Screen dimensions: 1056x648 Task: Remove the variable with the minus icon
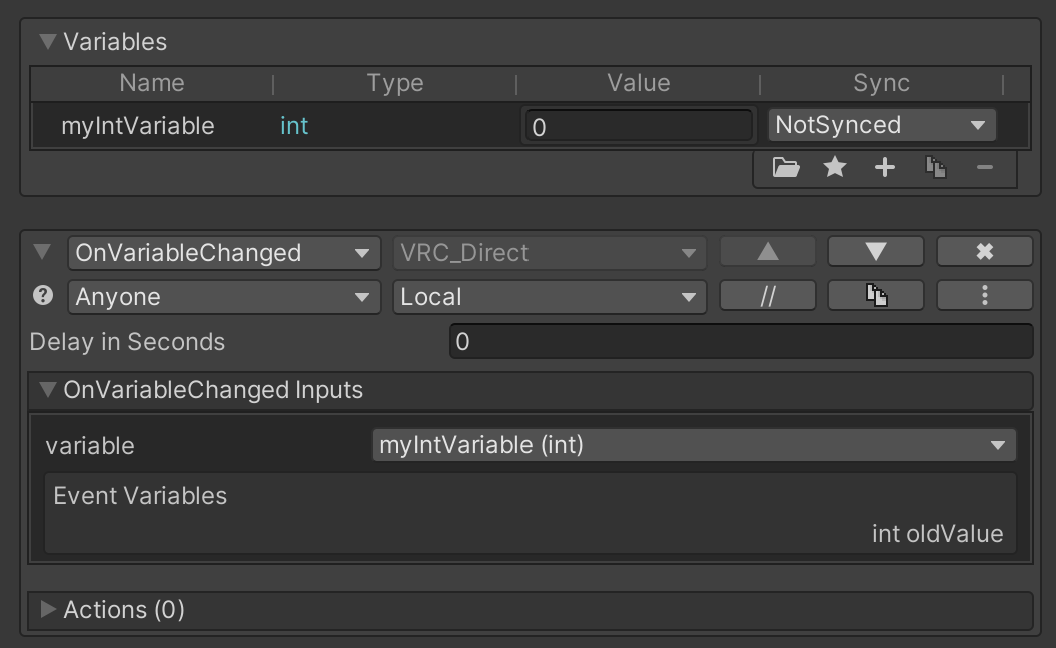(985, 167)
